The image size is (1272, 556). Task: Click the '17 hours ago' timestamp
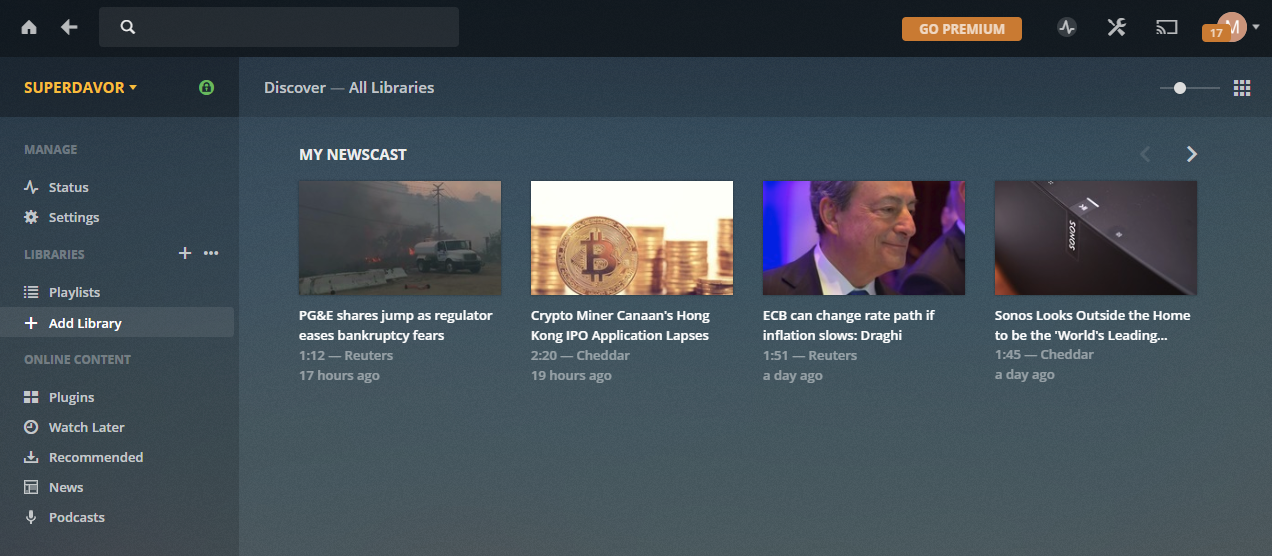pos(339,376)
